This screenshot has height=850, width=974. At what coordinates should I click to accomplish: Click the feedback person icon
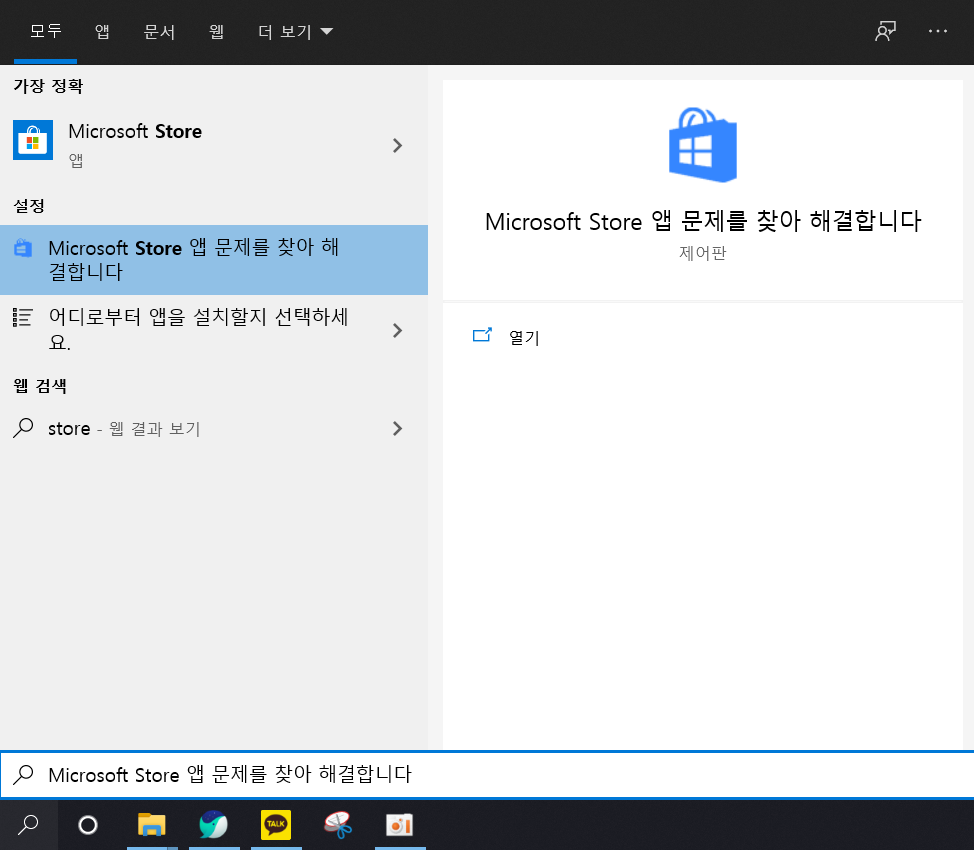885,31
